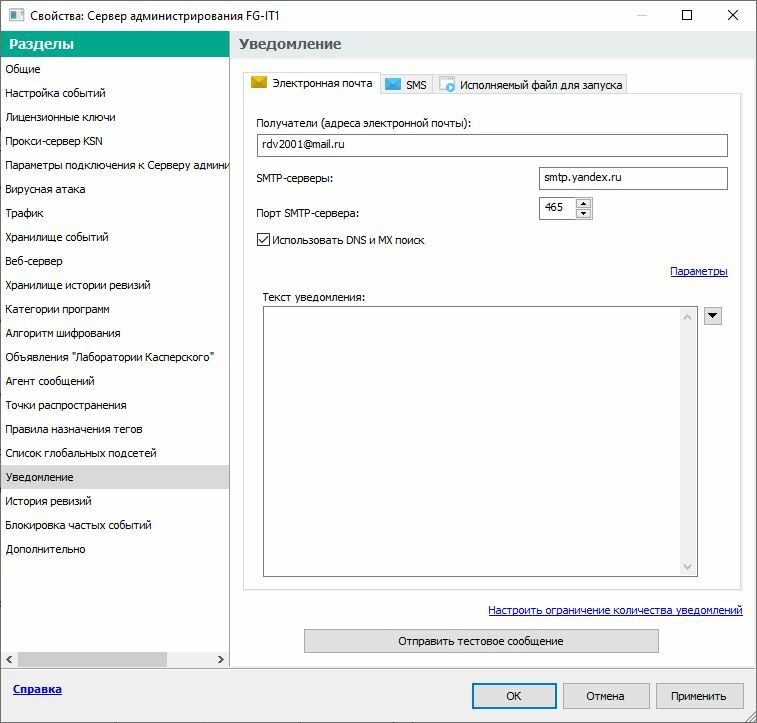Maximize the properties window

click(687, 15)
